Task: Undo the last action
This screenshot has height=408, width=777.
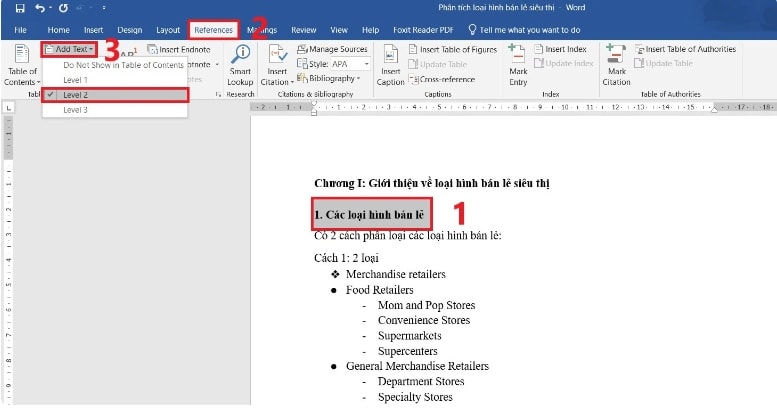Action: click(x=40, y=8)
